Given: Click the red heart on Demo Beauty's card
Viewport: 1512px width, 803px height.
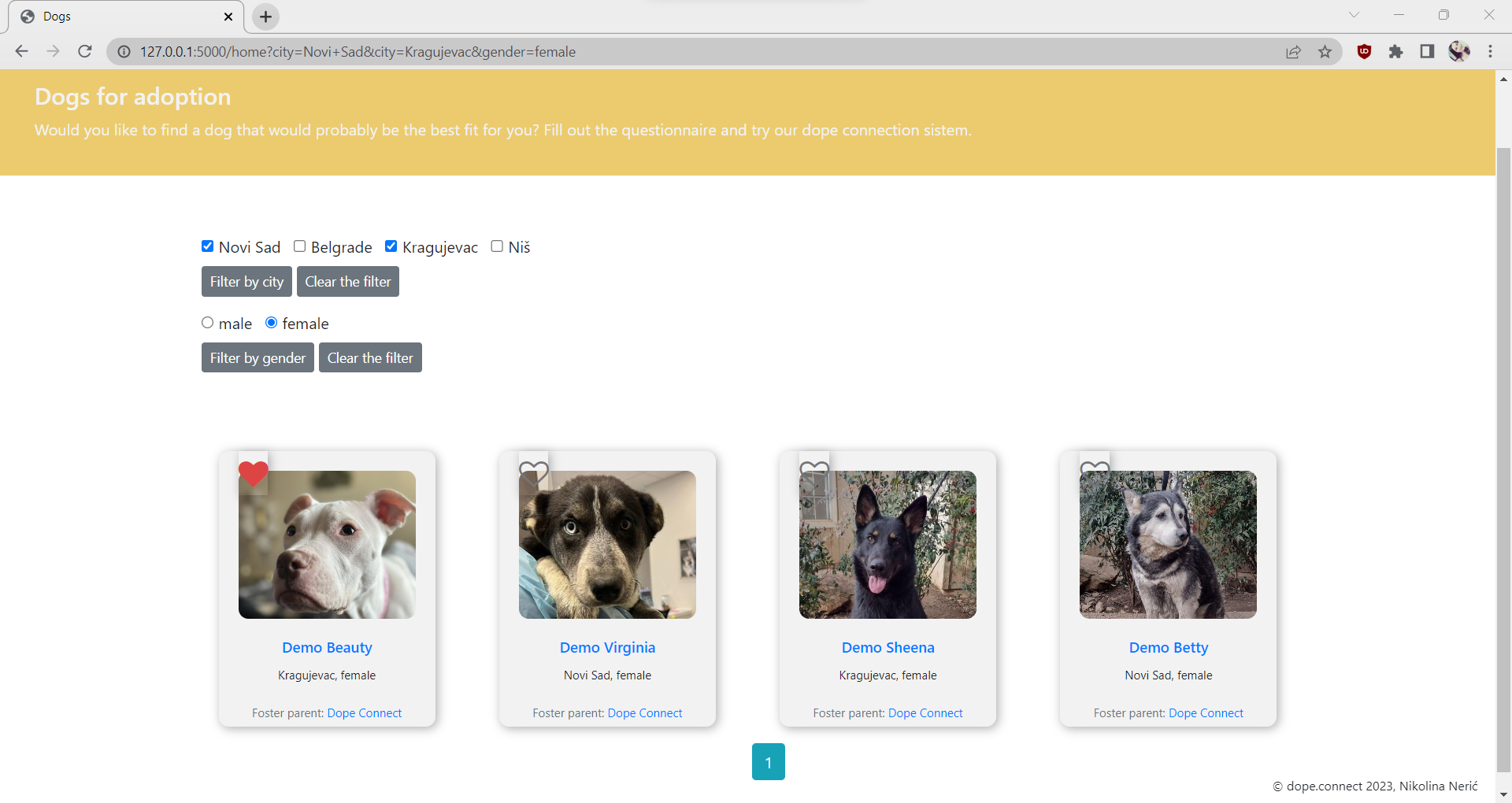Looking at the screenshot, I should pyautogui.click(x=253, y=473).
